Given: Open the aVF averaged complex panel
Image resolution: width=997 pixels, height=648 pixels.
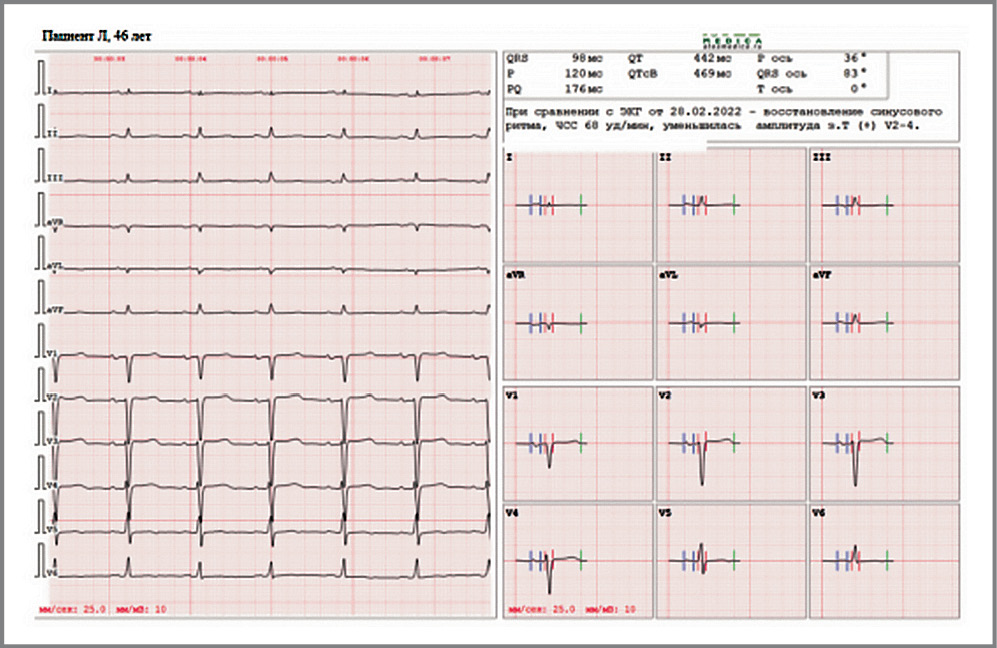Looking at the screenshot, I should point(884,321).
